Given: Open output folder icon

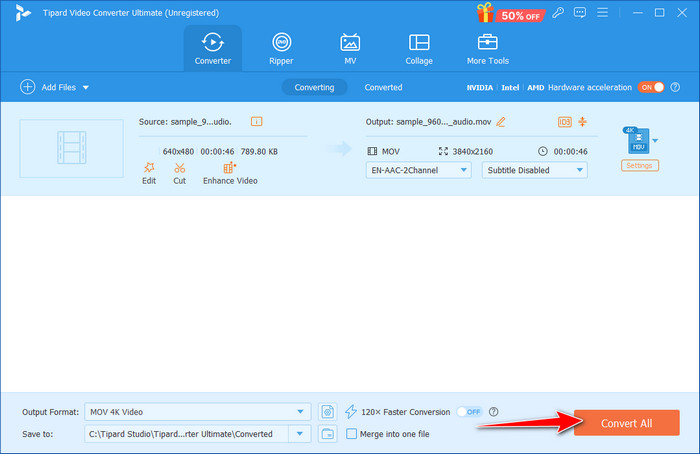Looking at the screenshot, I should [328, 434].
